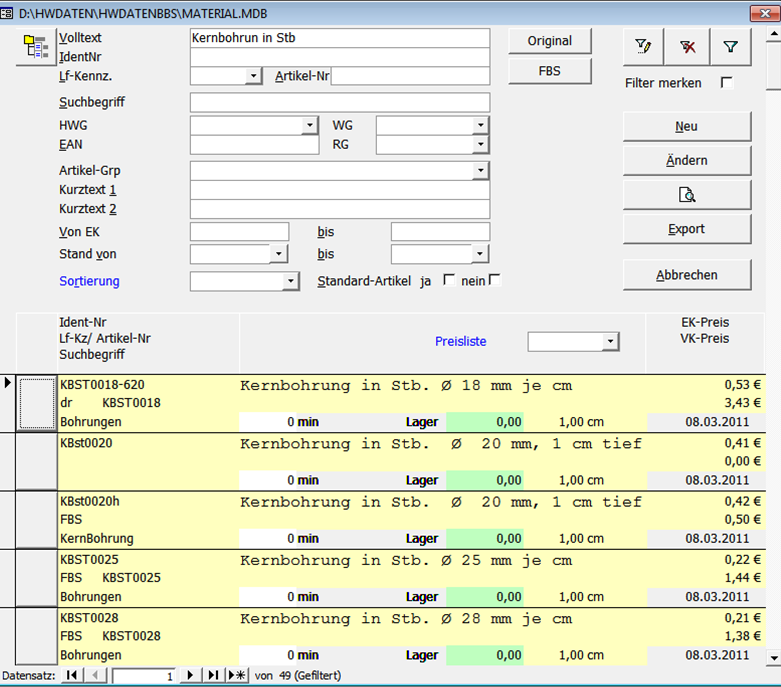Open the HWG dropdown list
The height and width of the screenshot is (687, 781).
[310, 126]
